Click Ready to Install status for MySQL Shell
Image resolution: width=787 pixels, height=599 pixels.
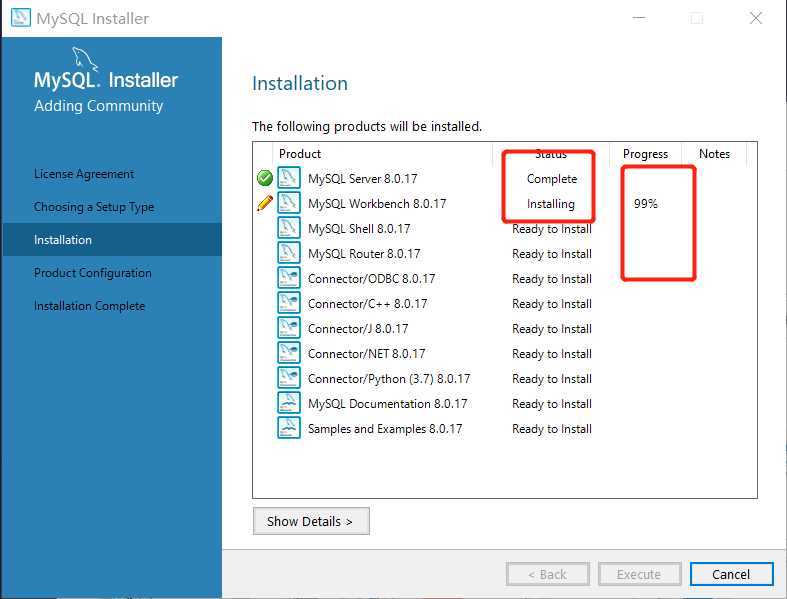[x=552, y=229]
